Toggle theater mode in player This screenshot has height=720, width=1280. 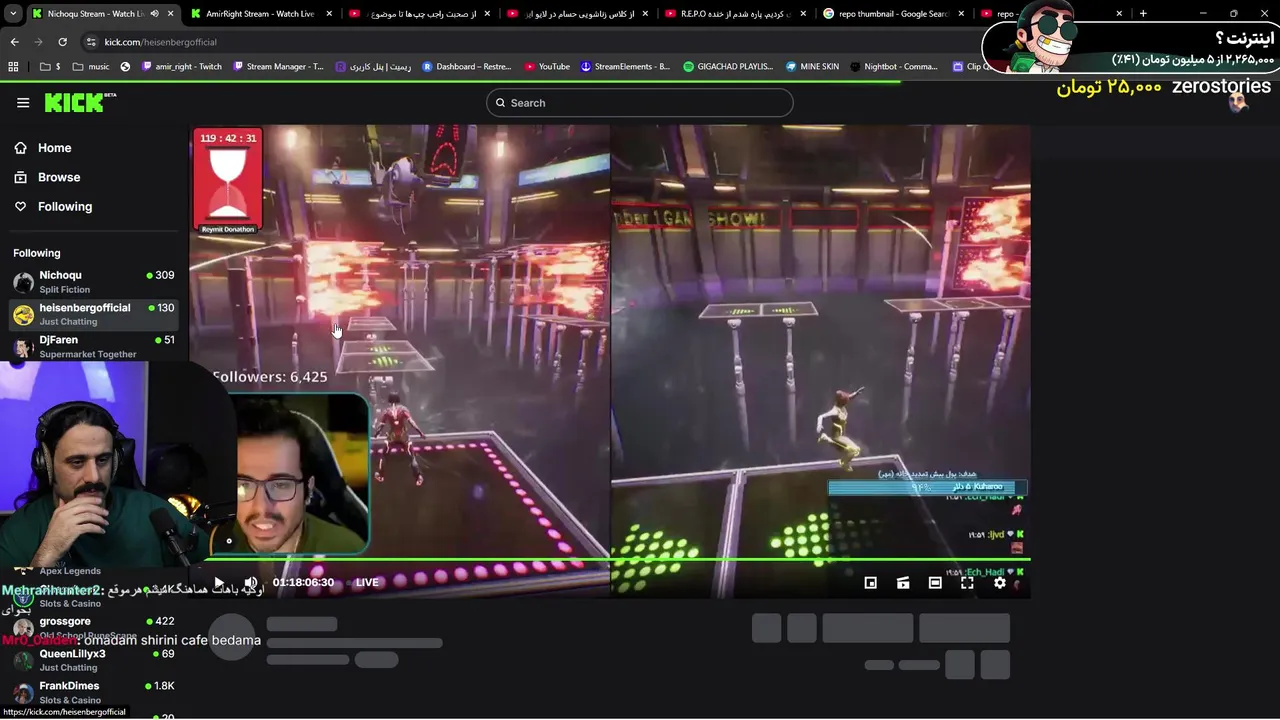[x=935, y=582]
